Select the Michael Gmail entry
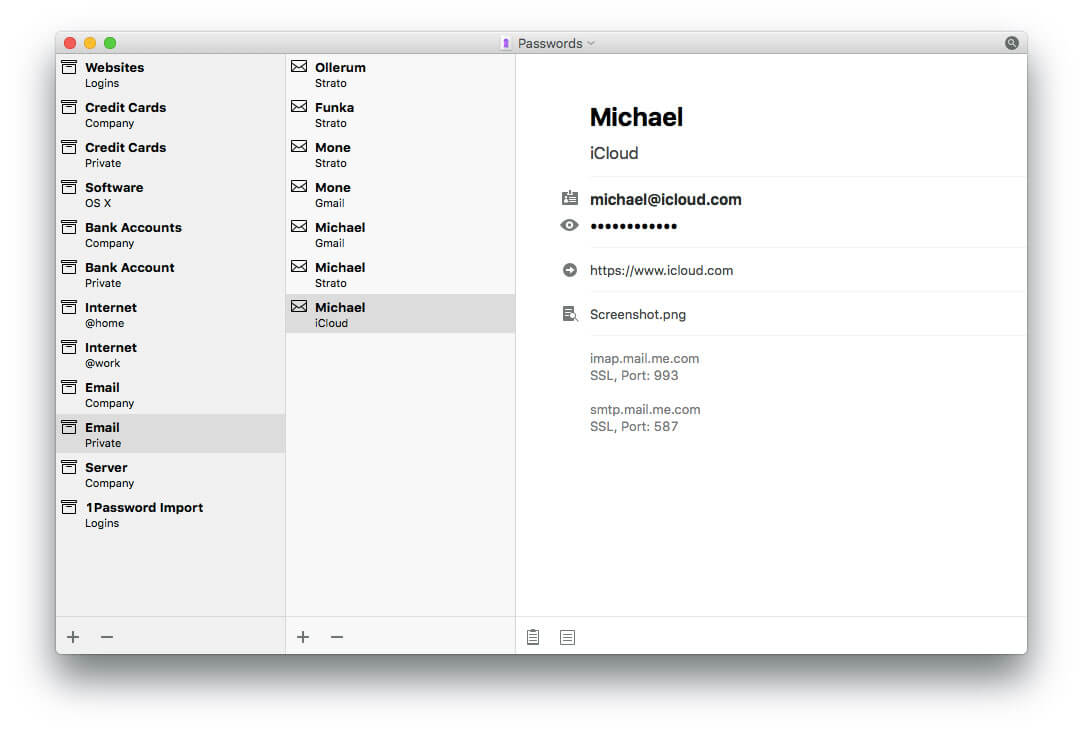The width and height of the screenshot is (1083, 734). point(401,235)
